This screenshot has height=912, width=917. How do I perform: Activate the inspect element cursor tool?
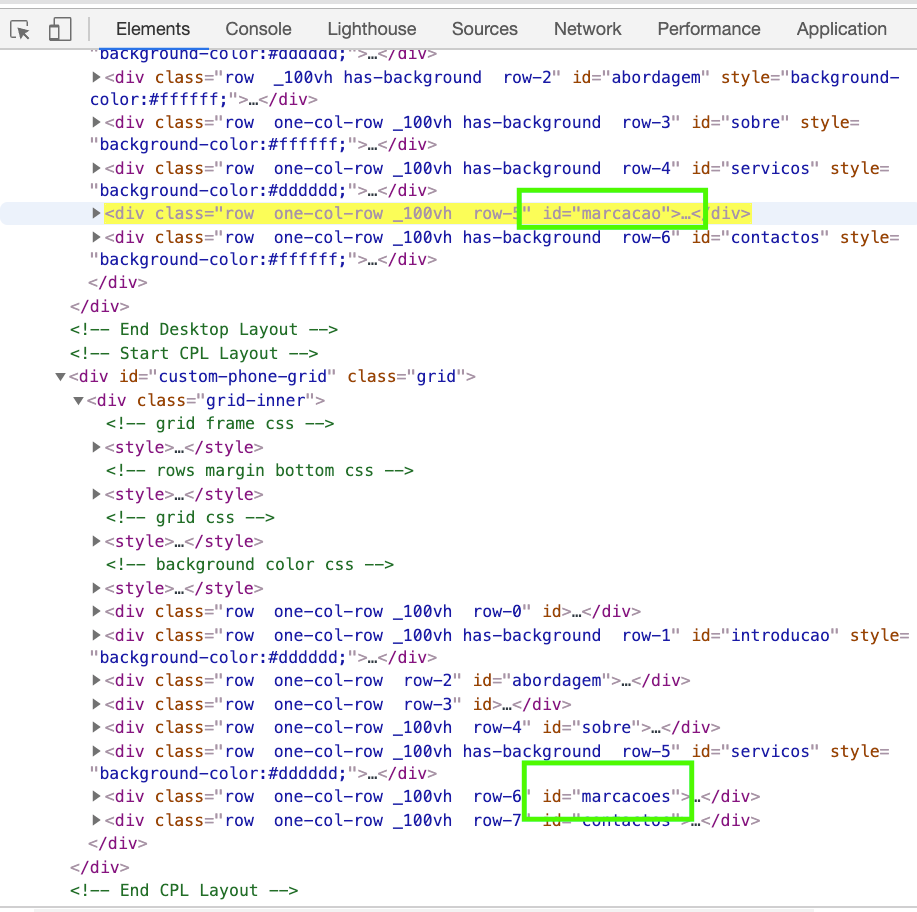(20, 30)
